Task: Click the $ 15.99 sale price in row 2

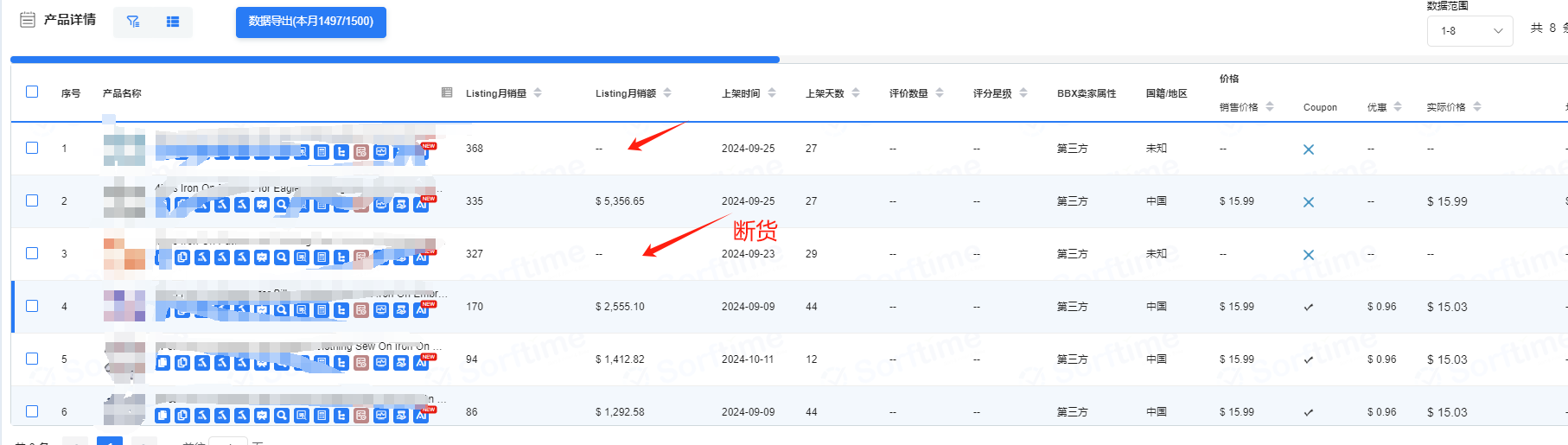Action: pos(1237,201)
